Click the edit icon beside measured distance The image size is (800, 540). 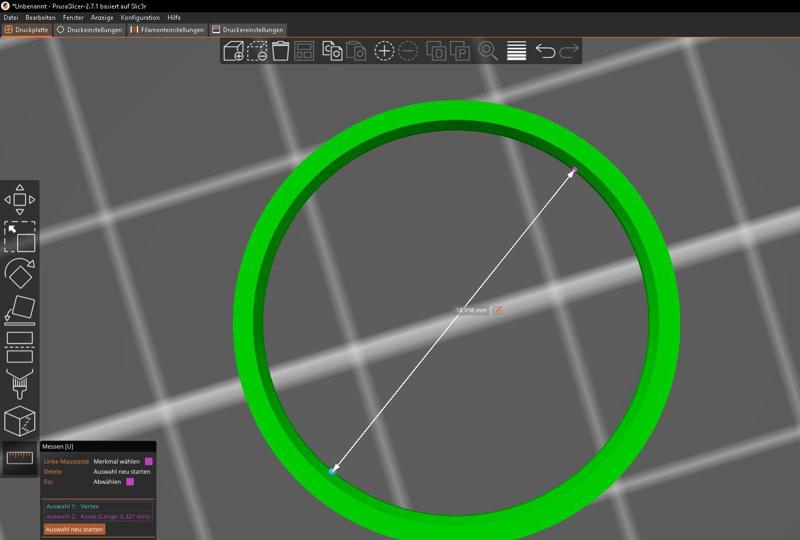click(498, 310)
